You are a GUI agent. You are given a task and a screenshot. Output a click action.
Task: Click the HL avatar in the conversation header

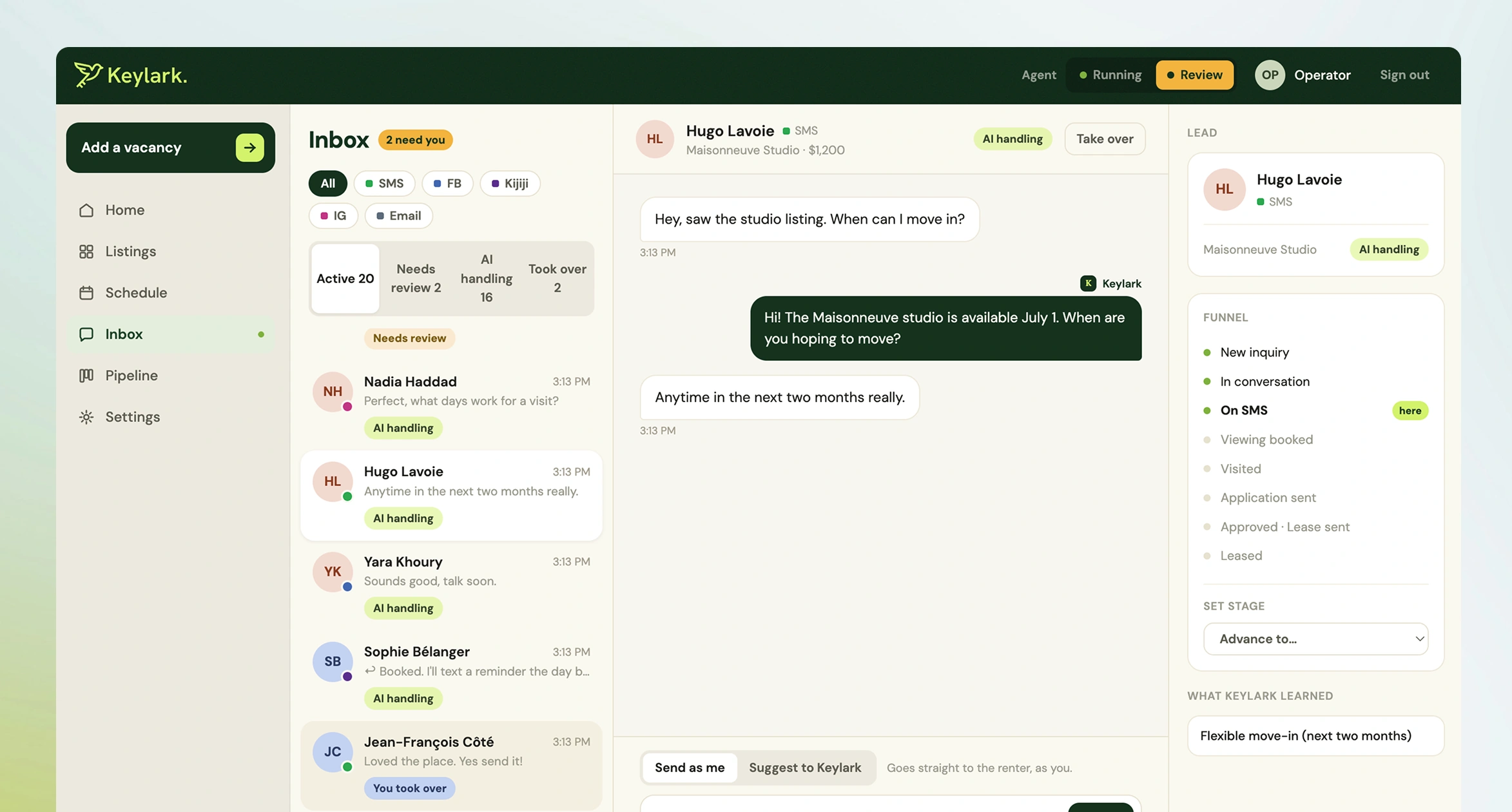click(x=655, y=139)
